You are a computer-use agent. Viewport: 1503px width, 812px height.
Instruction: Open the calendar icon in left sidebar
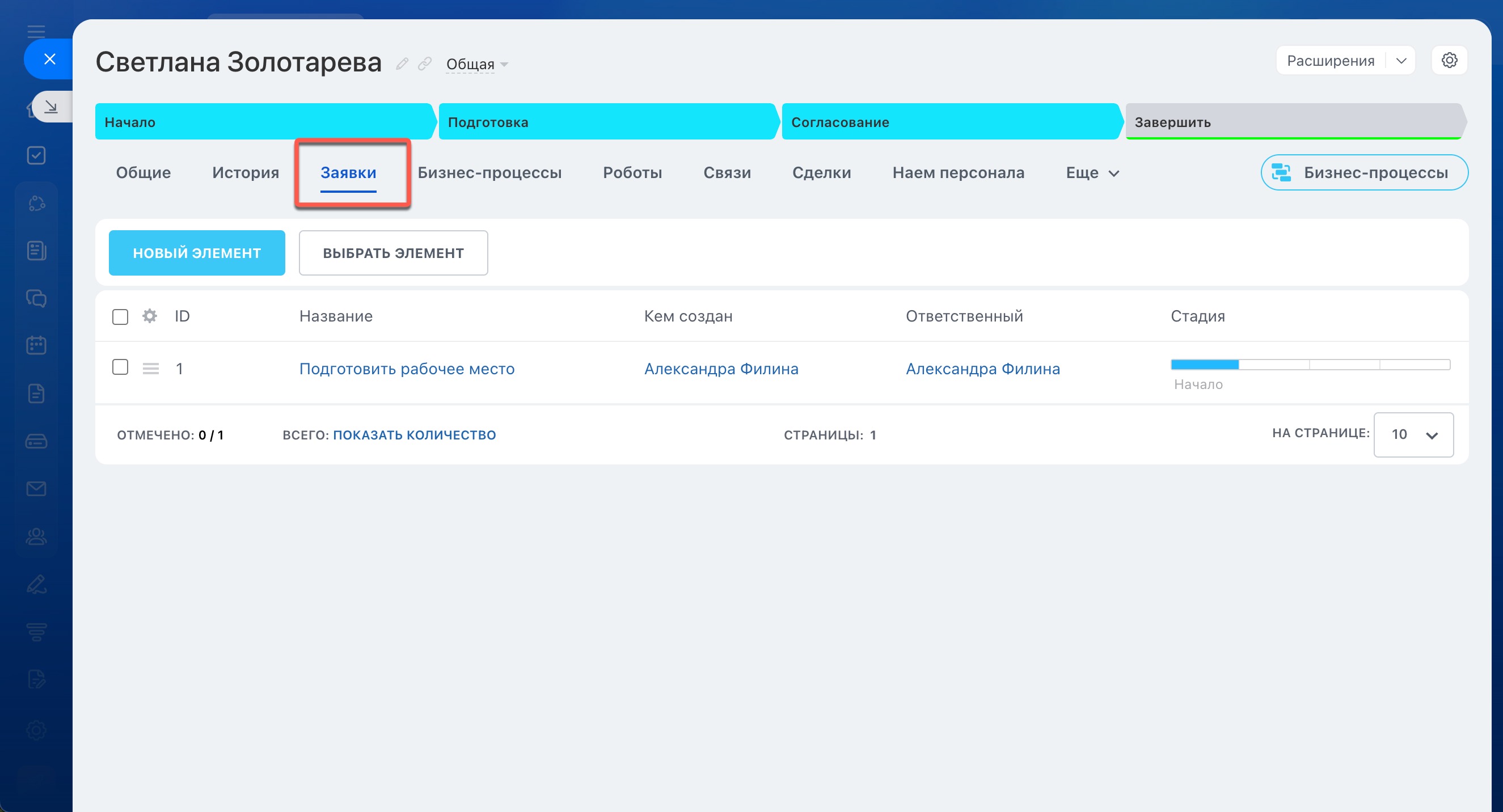(x=36, y=345)
